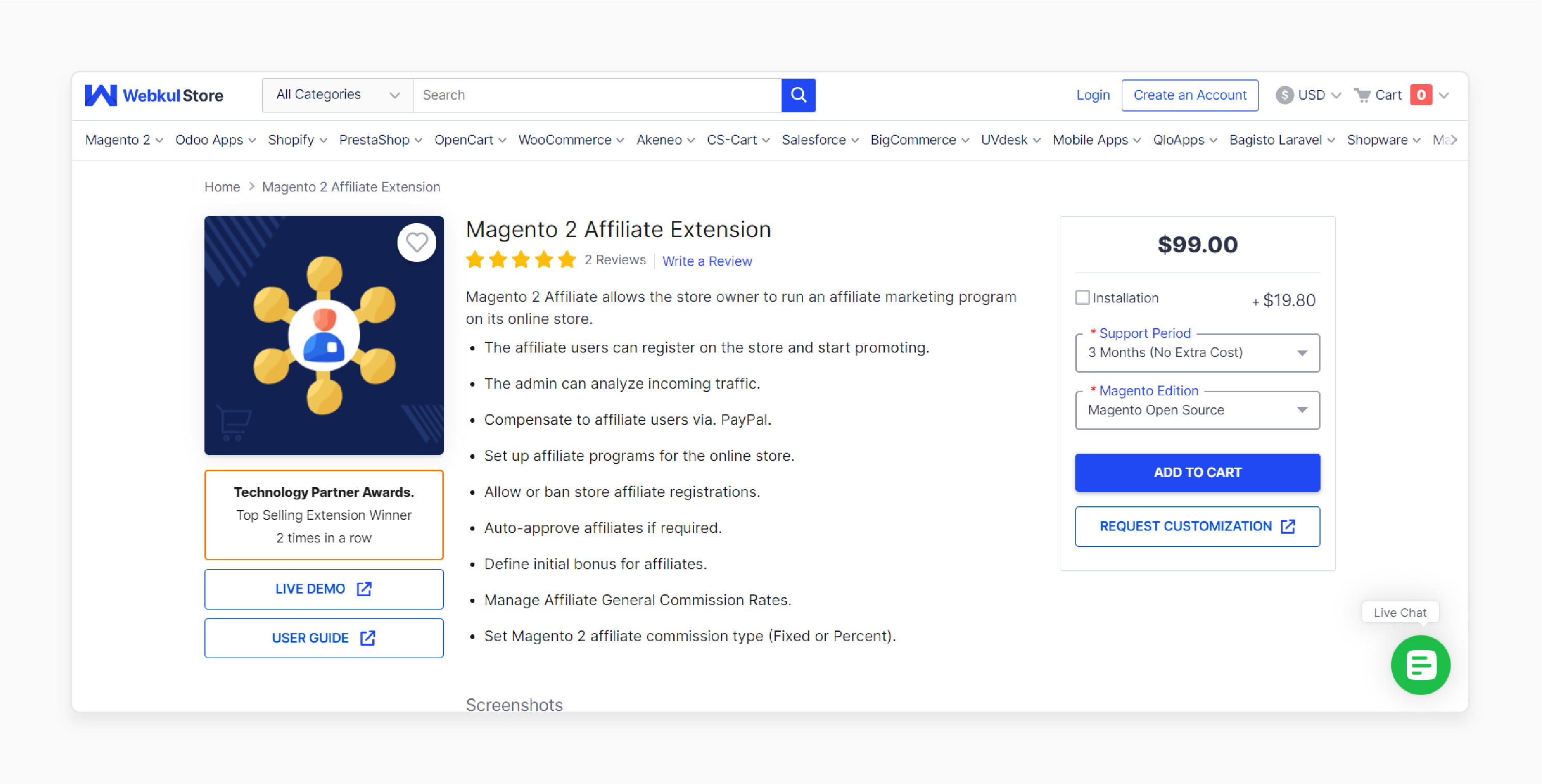Click the shopping cart icon
This screenshot has height=784, width=1542.
pyautogui.click(x=1362, y=95)
